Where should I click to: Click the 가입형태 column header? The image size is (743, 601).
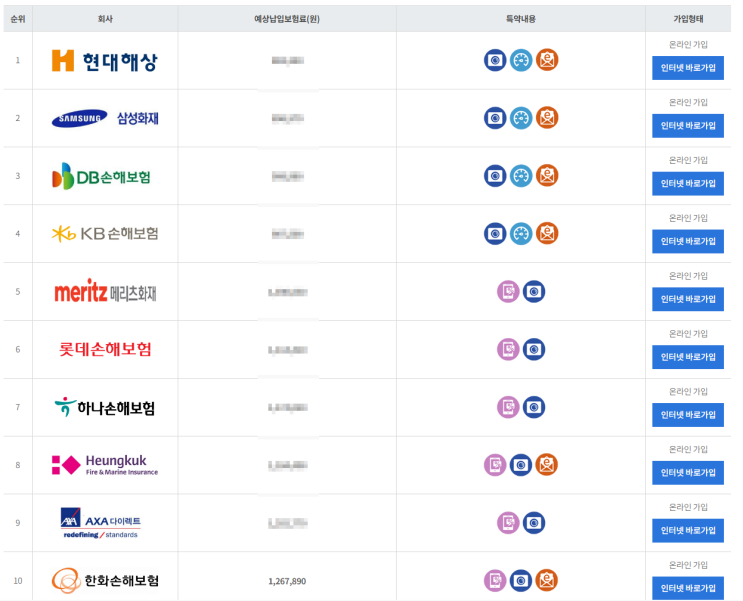point(688,19)
